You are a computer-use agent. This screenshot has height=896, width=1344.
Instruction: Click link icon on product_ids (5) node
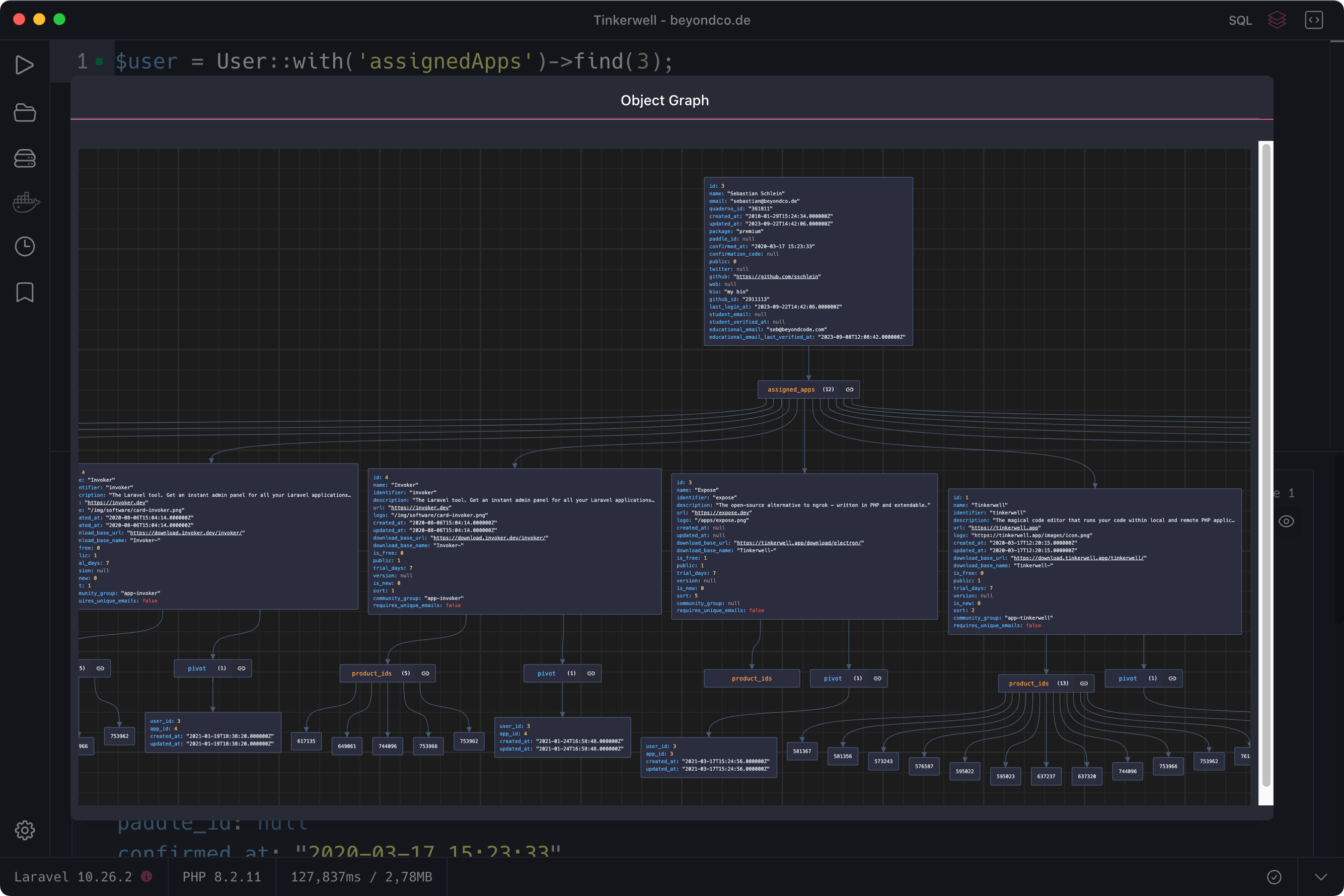[425, 674]
